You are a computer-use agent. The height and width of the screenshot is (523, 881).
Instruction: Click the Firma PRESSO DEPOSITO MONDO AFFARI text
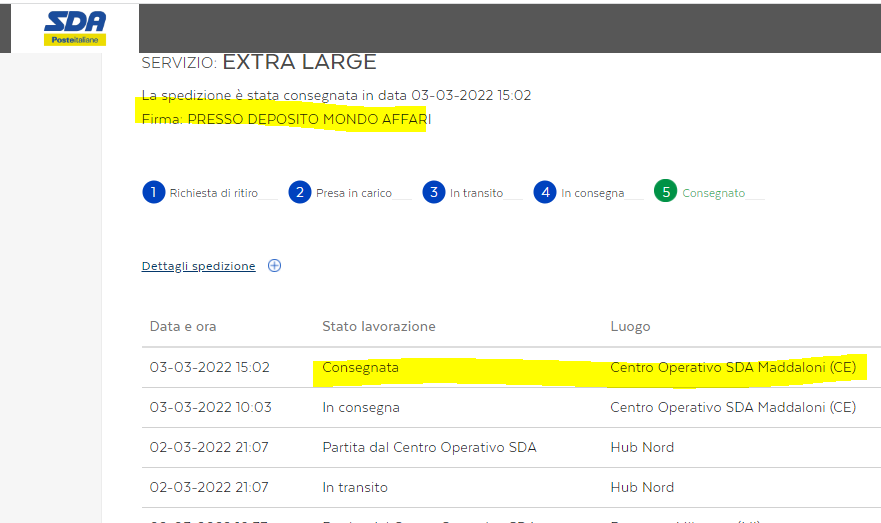click(286, 120)
